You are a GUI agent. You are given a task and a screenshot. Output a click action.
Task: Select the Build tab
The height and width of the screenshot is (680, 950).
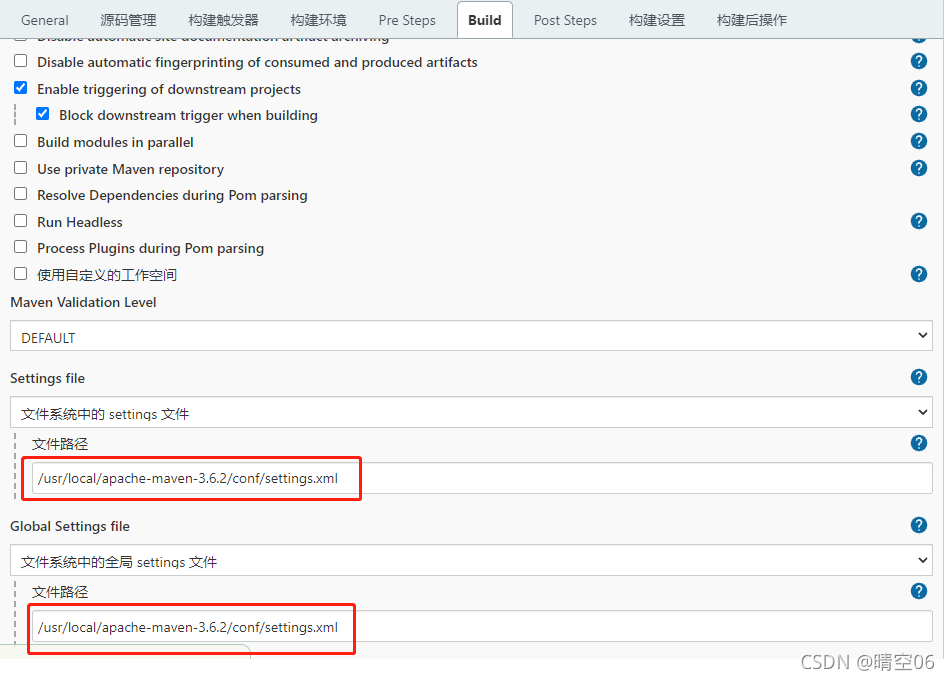485,20
